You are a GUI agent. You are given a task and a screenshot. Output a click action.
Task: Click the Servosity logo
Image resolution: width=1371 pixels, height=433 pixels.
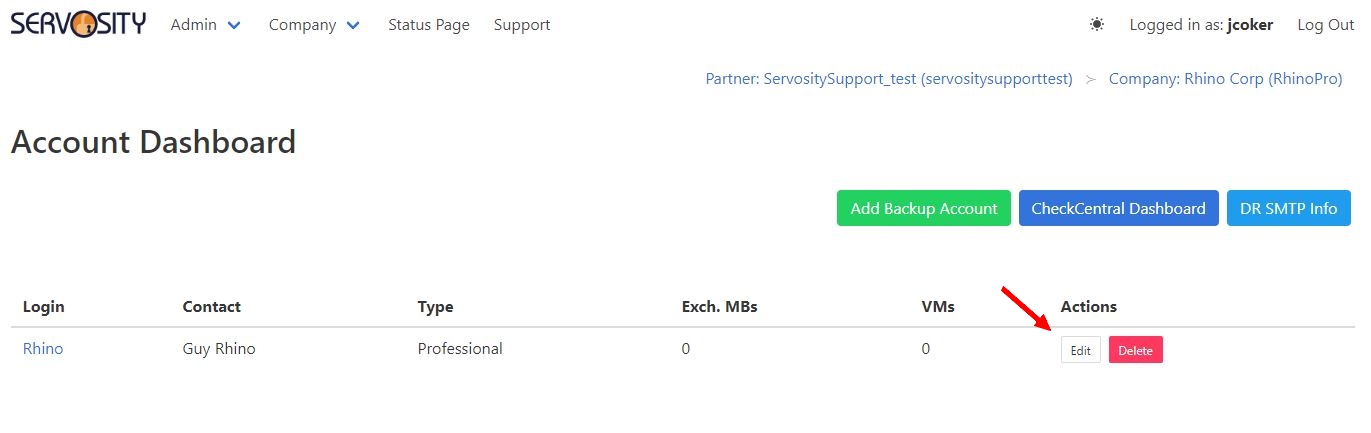[78, 24]
